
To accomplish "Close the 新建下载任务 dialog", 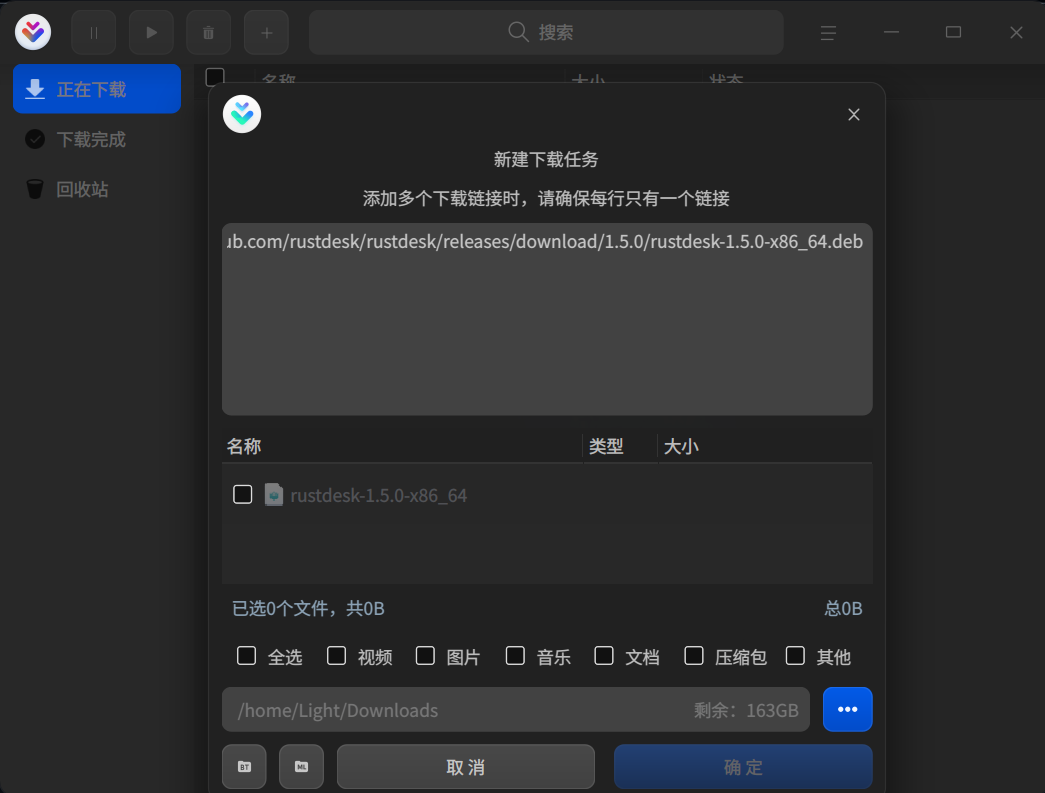I will point(854,115).
